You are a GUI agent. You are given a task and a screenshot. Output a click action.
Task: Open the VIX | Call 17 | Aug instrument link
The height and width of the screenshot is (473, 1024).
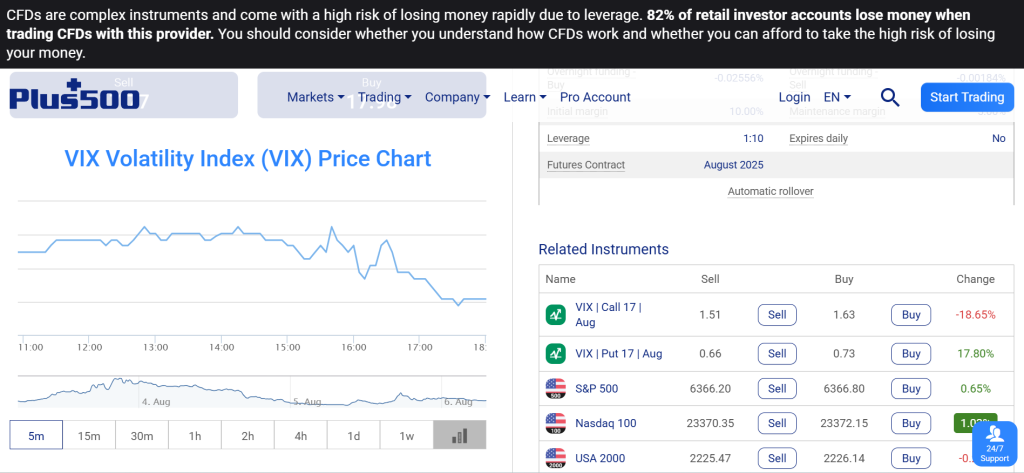[608, 314]
